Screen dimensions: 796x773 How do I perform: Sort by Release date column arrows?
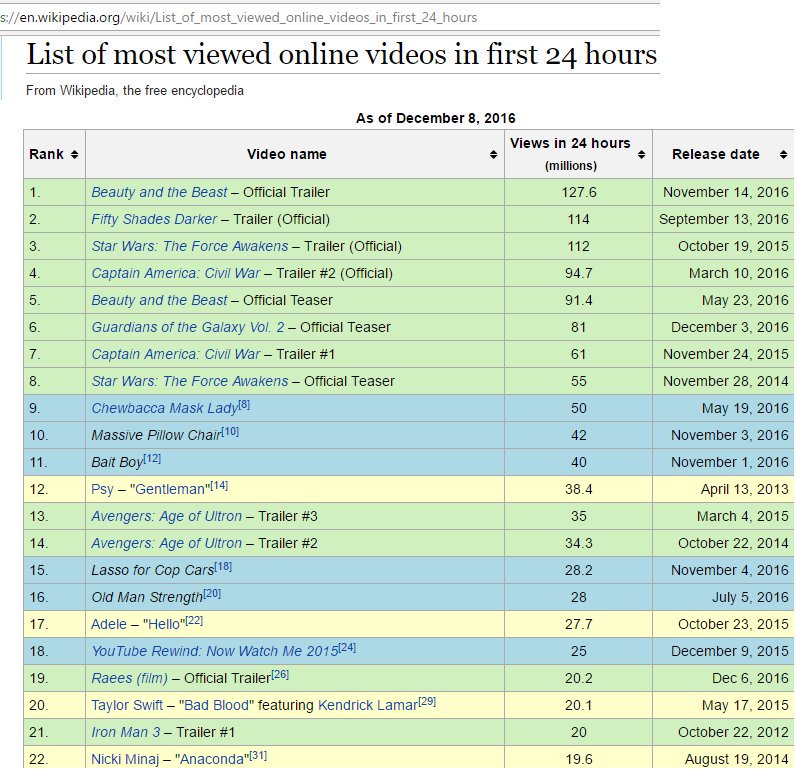point(784,154)
